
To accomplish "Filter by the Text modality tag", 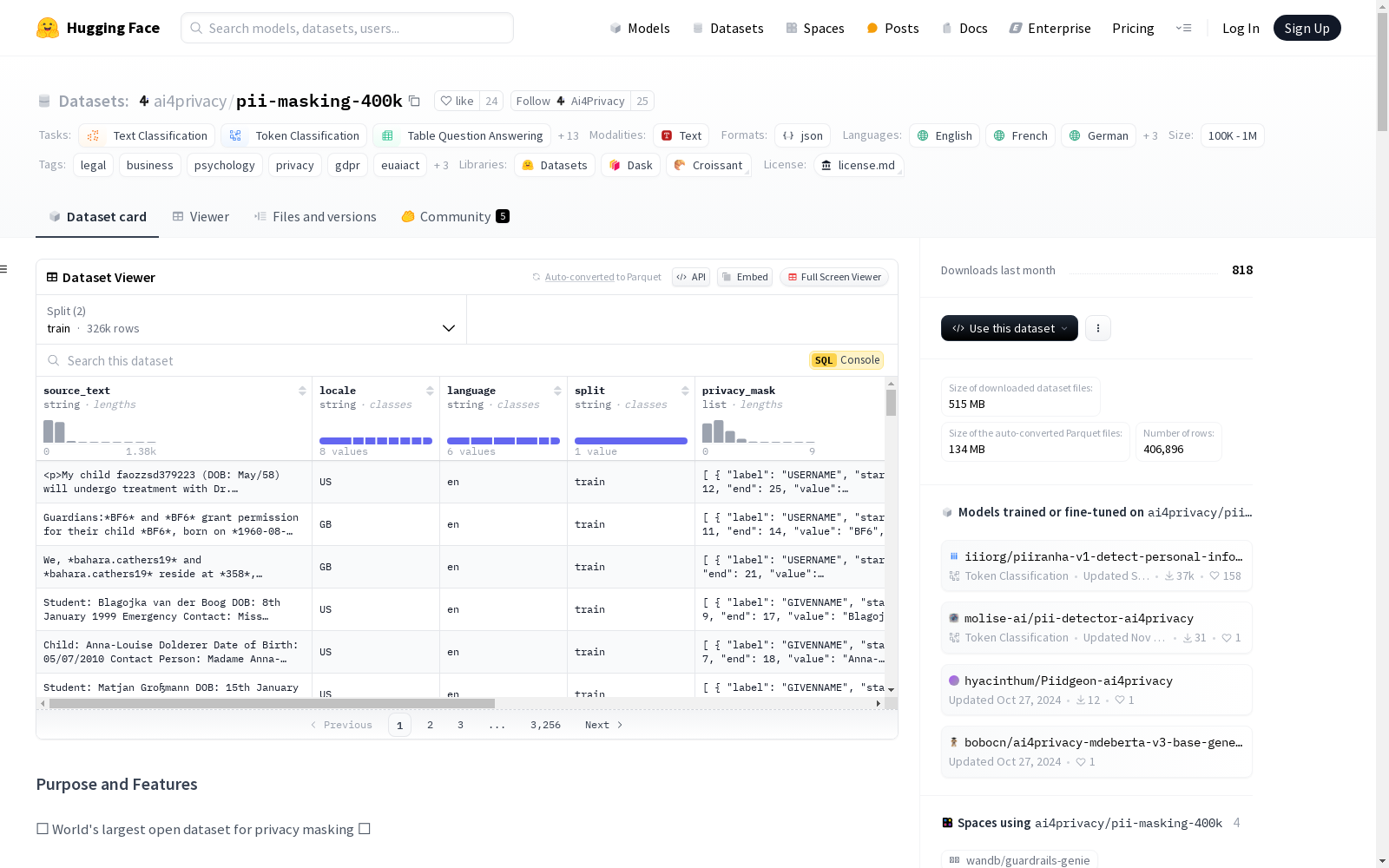I will coord(681,135).
